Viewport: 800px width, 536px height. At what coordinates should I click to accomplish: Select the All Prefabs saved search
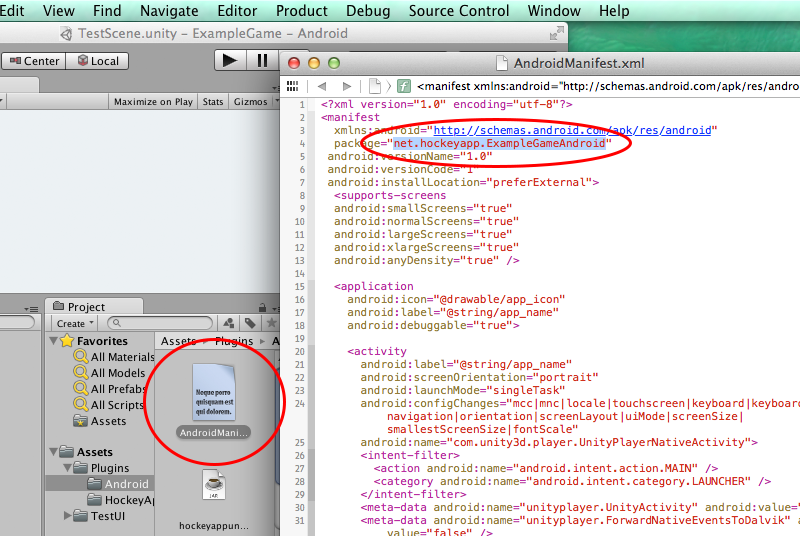tap(110, 389)
